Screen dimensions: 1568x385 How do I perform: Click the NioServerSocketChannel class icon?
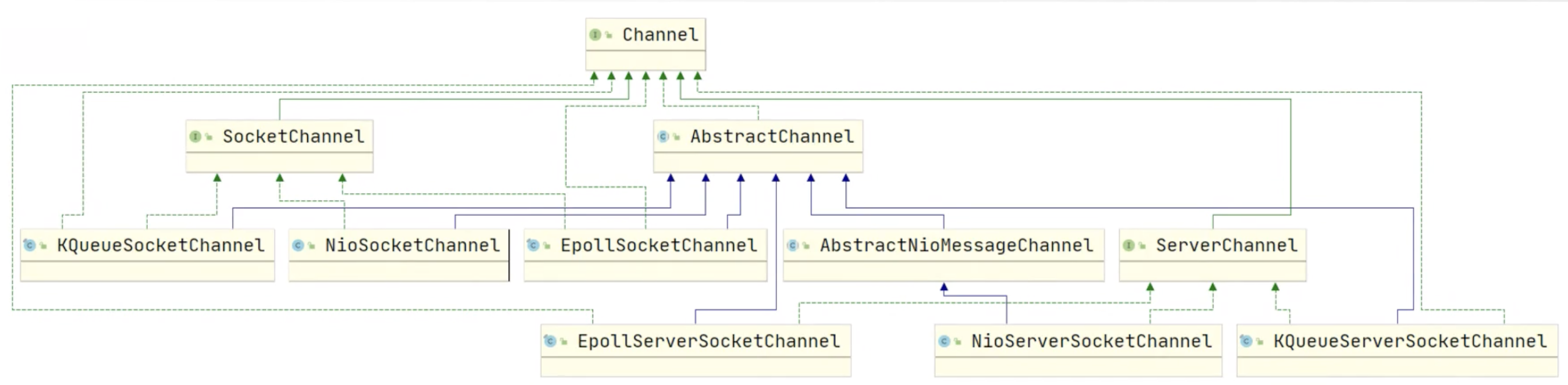tap(944, 341)
